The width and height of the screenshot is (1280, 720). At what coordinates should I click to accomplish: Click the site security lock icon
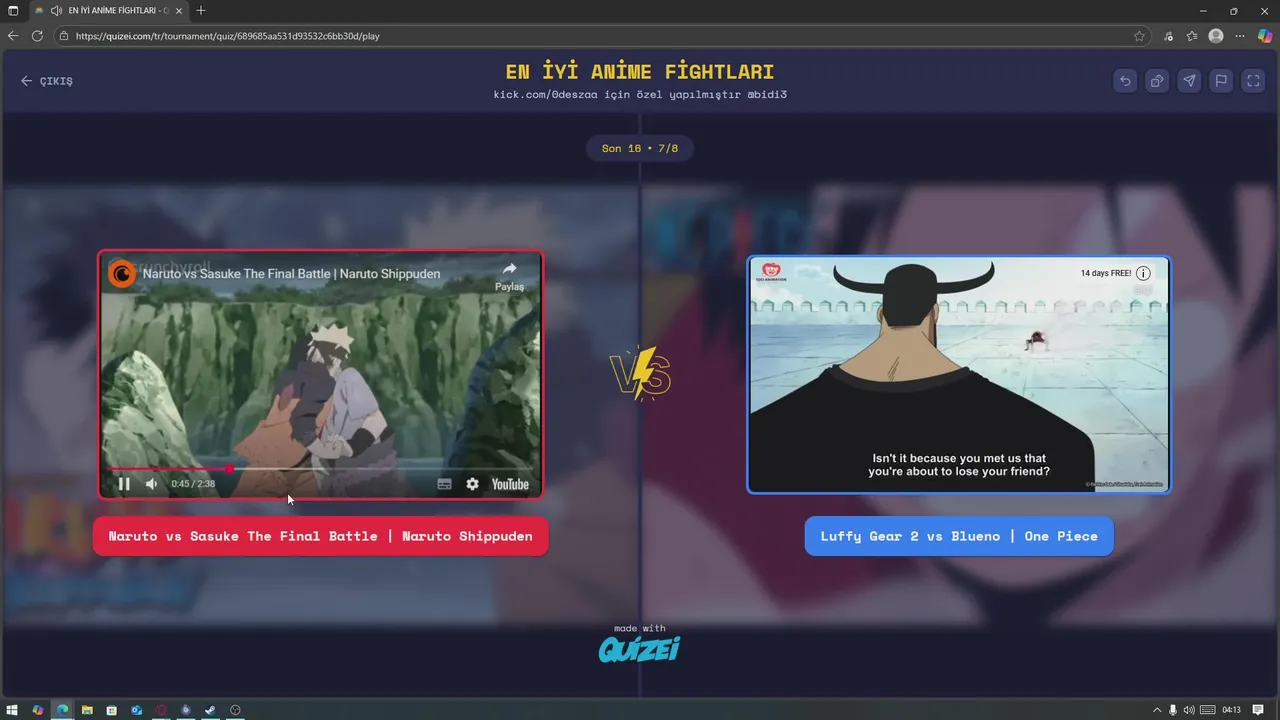(64, 36)
